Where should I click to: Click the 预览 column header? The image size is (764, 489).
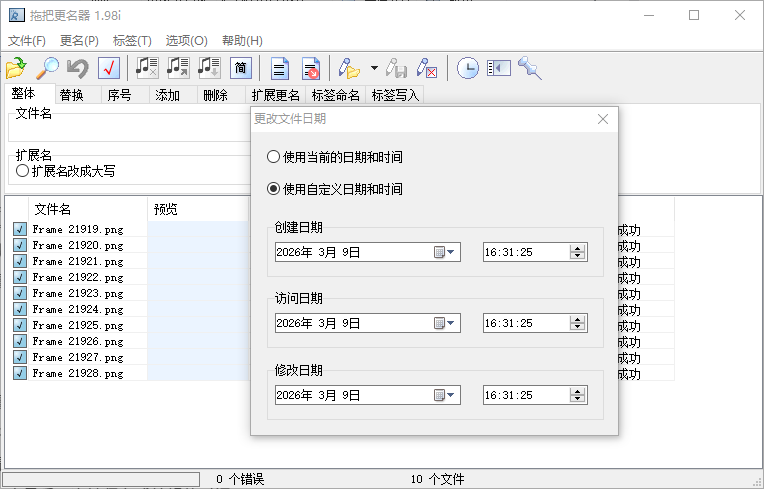click(198, 209)
